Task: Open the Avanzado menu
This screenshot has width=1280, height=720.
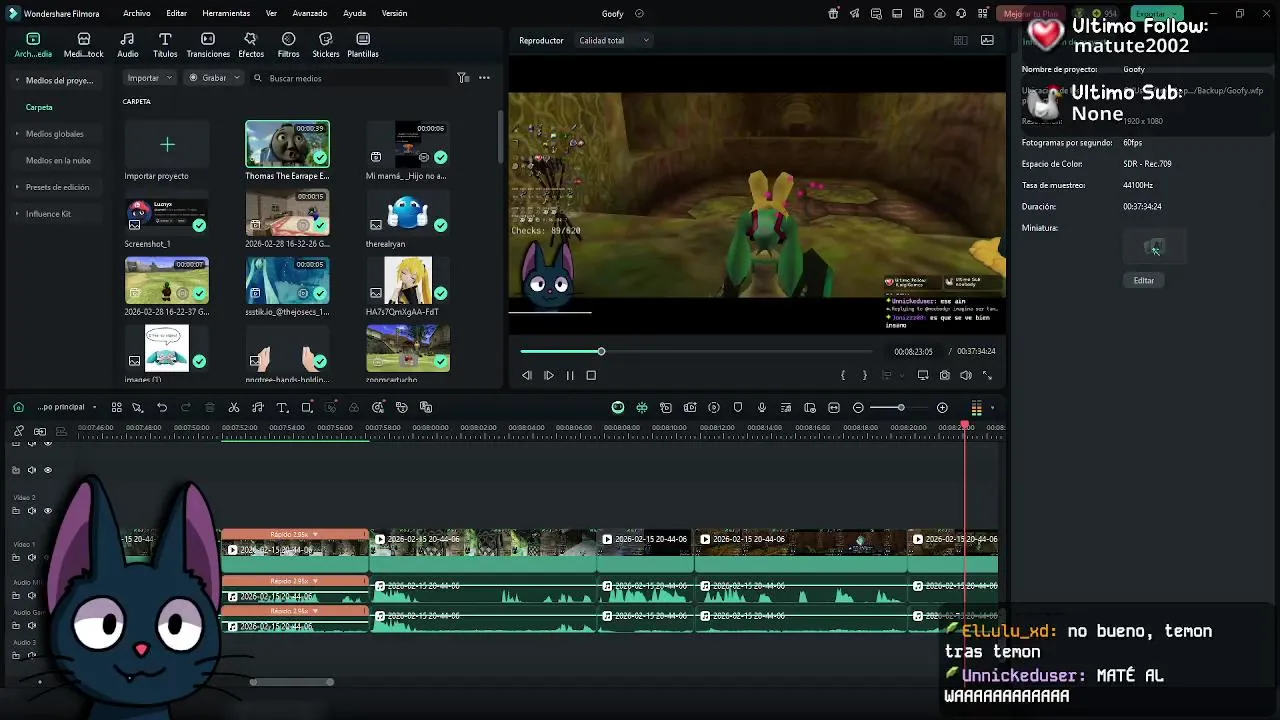Action: point(310,13)
